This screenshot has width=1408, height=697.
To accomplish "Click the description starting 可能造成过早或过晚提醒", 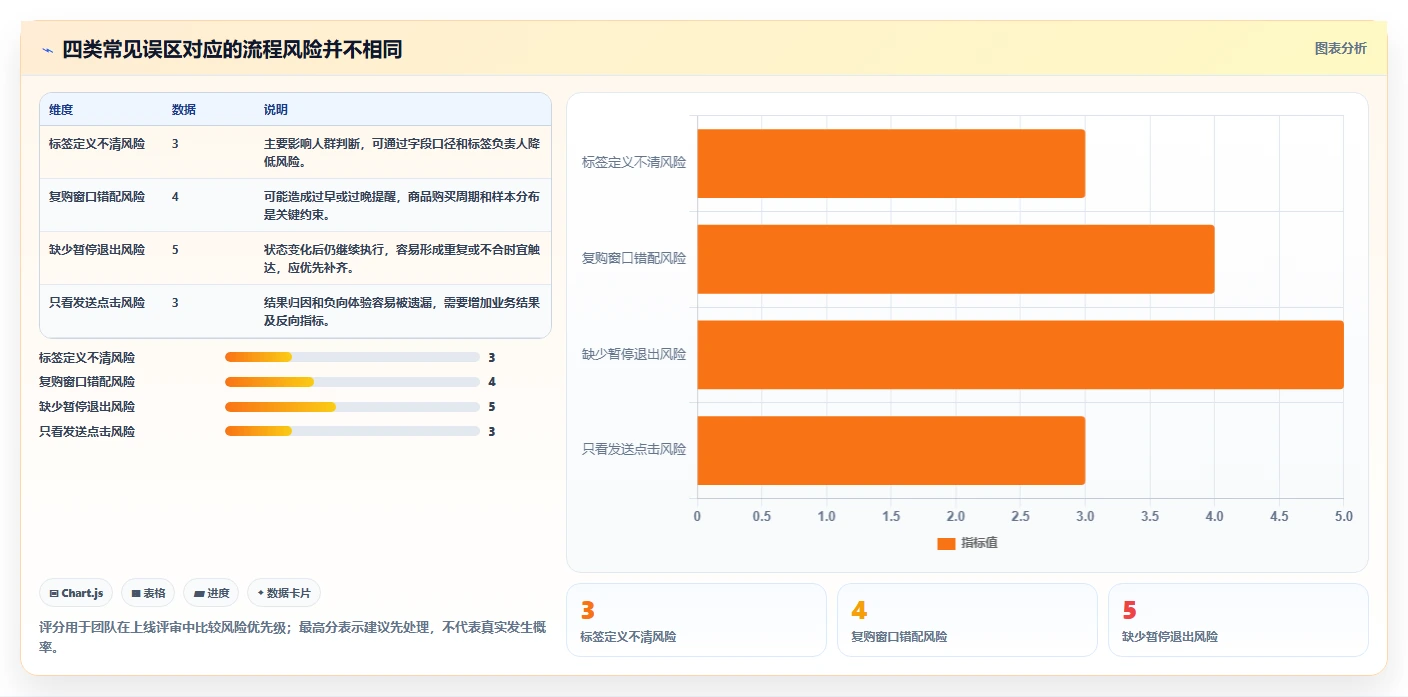I will [401, 206].
